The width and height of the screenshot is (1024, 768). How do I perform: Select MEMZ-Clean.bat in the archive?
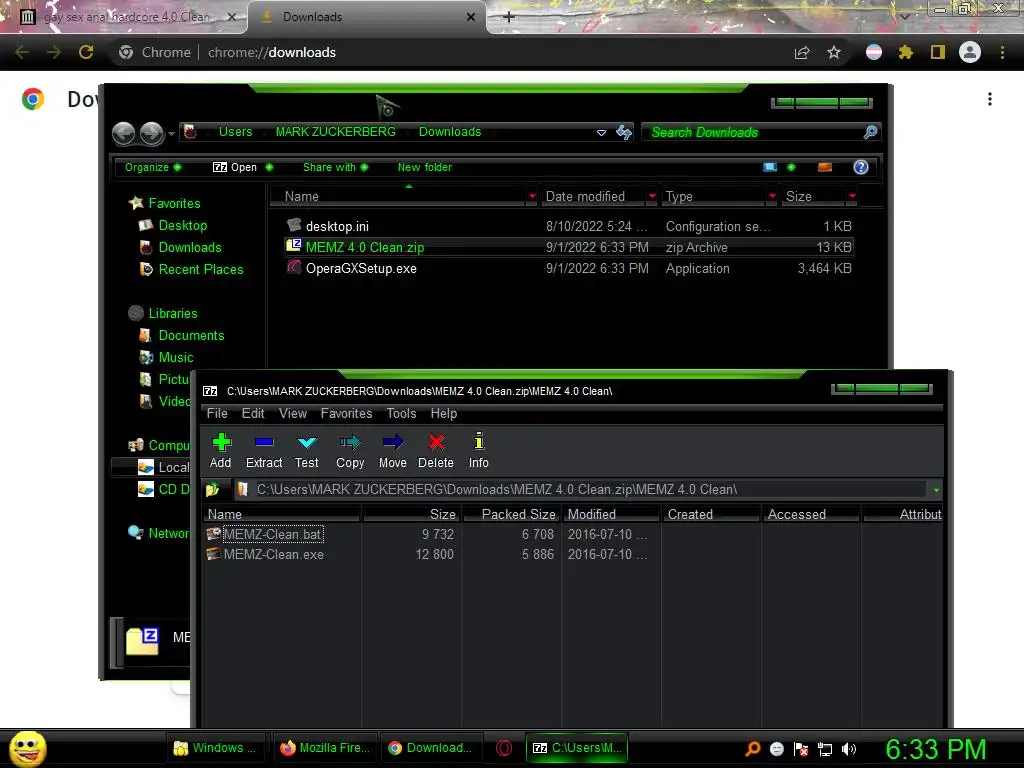(272, 534)
